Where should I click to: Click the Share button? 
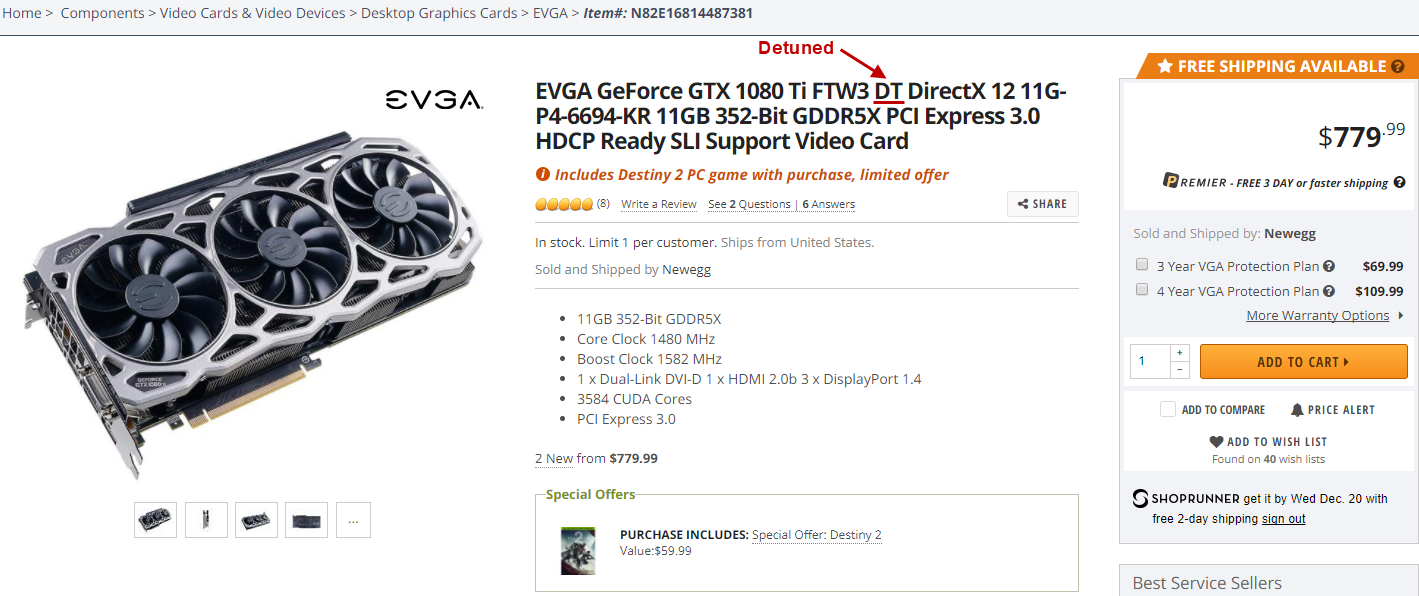coord(1043,204)
